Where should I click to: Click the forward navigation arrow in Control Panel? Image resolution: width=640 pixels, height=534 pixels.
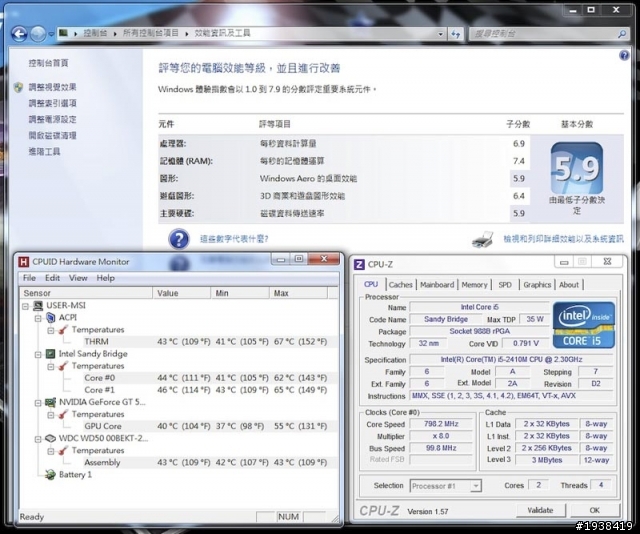click(x=38, y=34)
